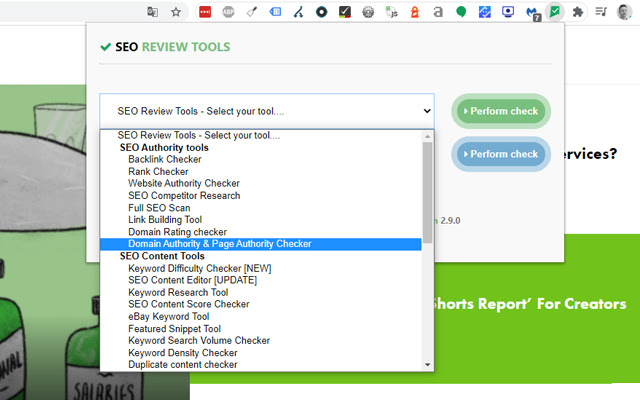Click the green Perform check button

click(501, 111)
